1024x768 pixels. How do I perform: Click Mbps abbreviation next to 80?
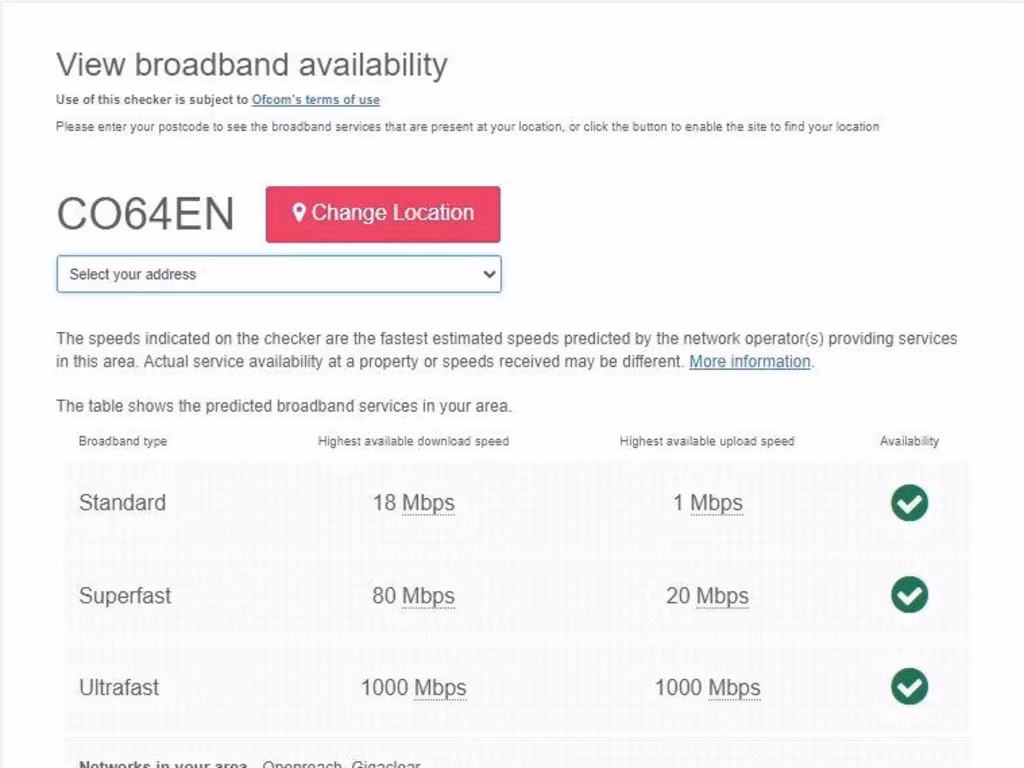[428, 597]
